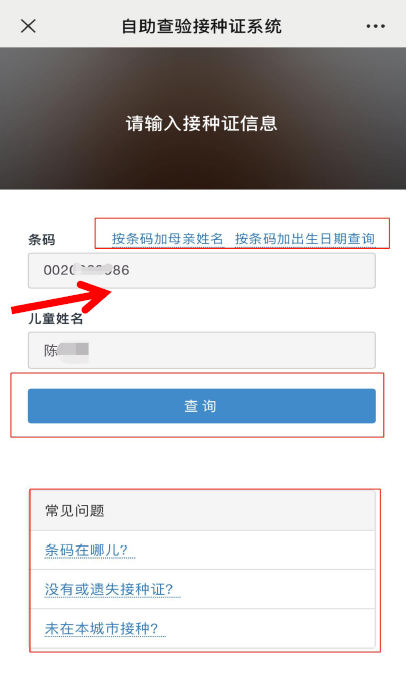Click the dark banner background image
408x696 pixels.
click(x=202, y=119)
